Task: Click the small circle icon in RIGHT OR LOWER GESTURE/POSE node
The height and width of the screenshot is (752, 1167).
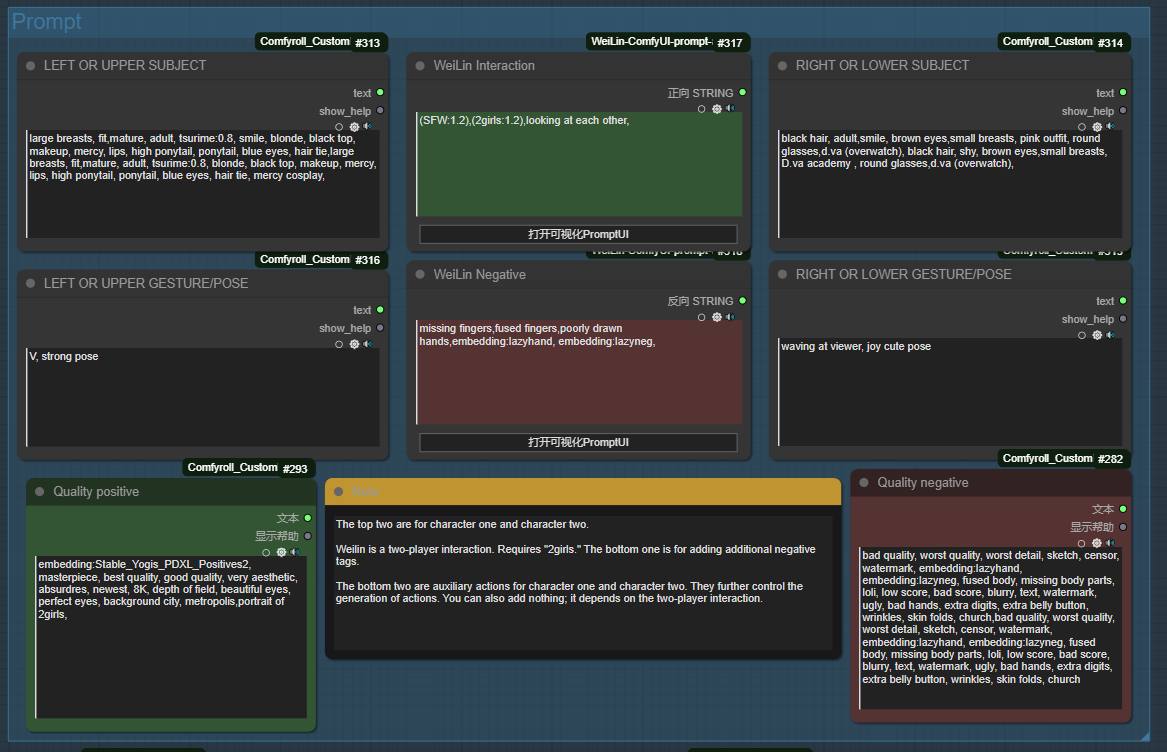Action: 1082,336
